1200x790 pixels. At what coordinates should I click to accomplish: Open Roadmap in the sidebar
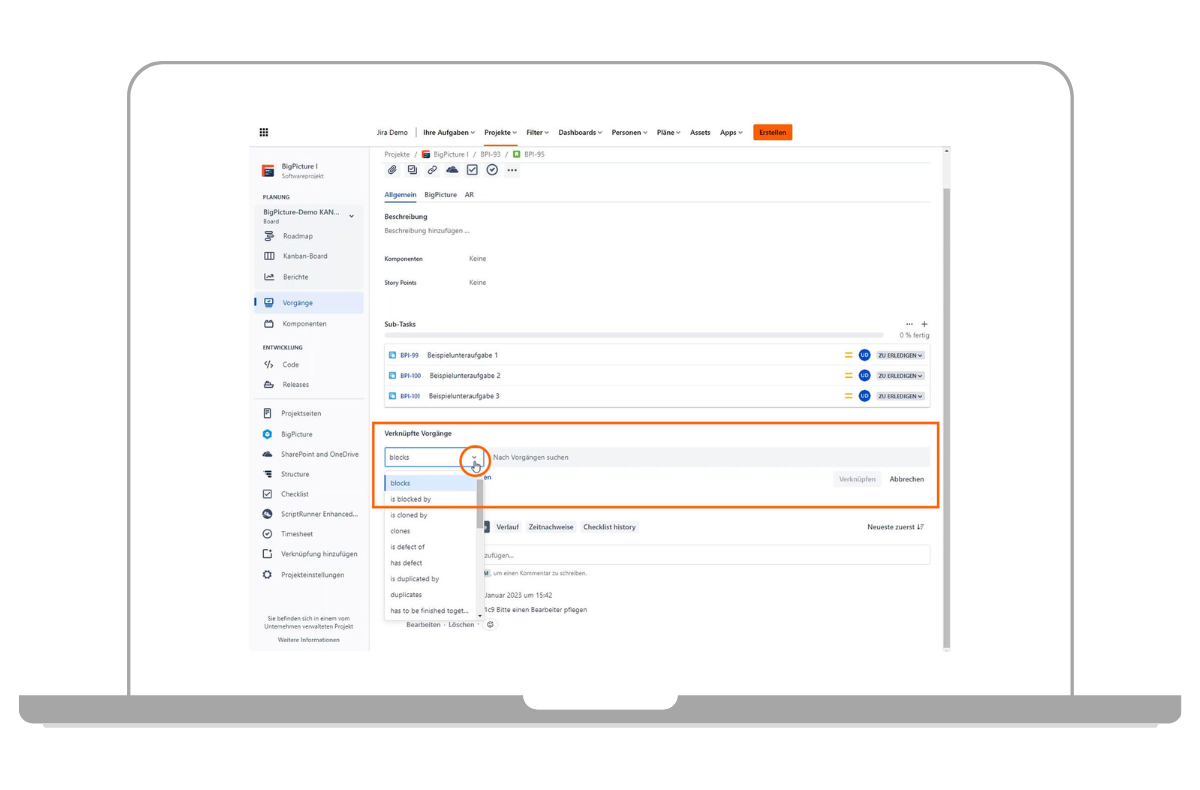(297, 236)
